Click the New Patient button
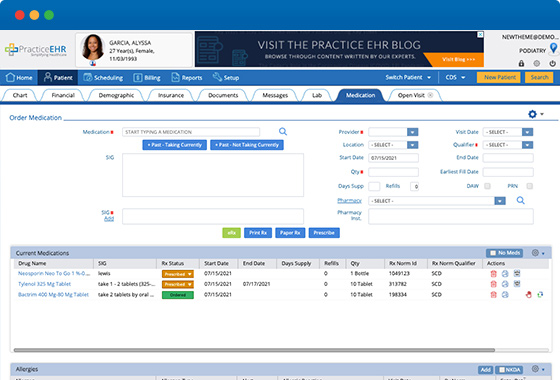560x380 pixels. pyautogui.click(x=499, y=77)
